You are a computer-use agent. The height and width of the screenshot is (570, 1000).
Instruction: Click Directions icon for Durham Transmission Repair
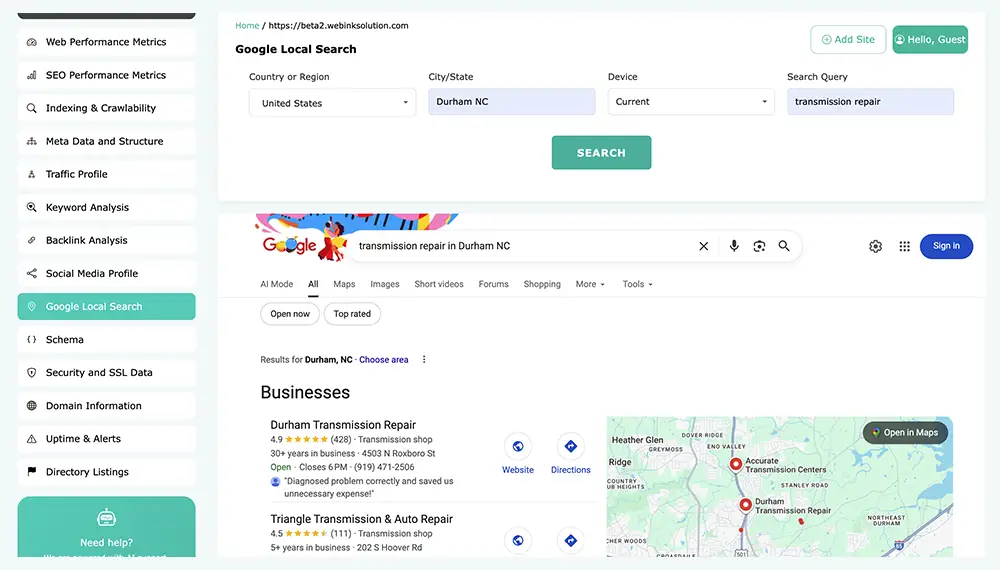570,447
